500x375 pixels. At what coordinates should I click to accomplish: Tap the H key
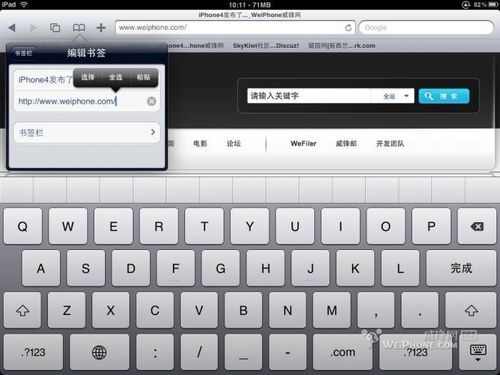[x=265, y=268]
